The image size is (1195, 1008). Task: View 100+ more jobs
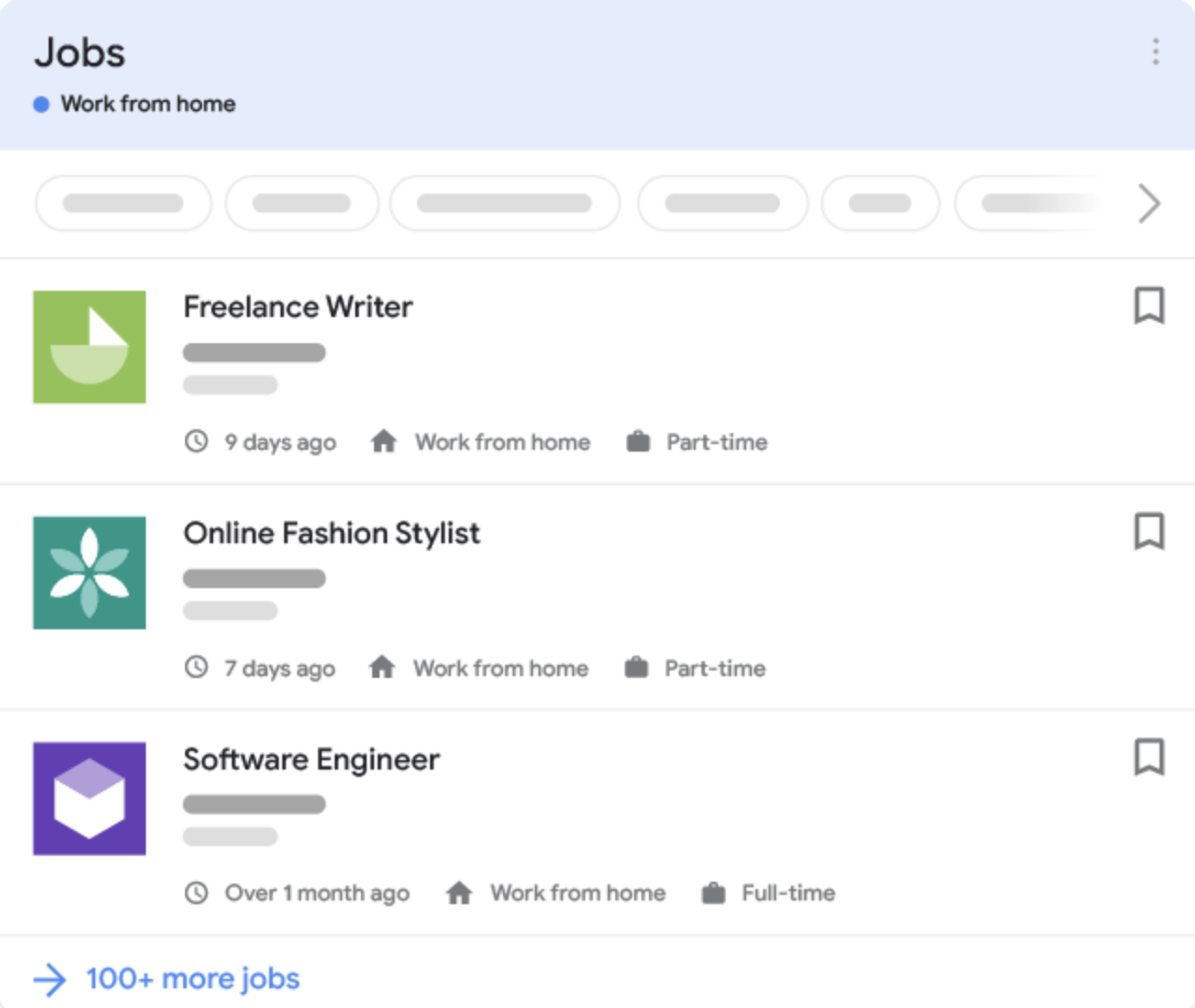191,978
